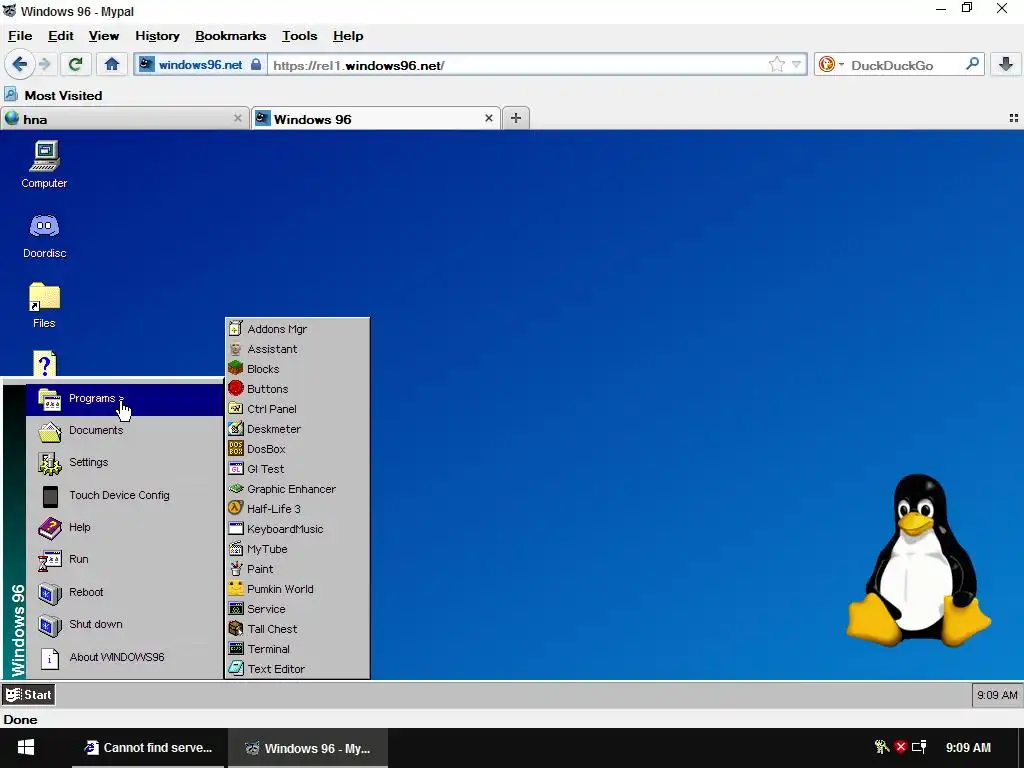Open the Edit menu
Viewport: 1024px width, 768px height.
(x=61, y=36)
